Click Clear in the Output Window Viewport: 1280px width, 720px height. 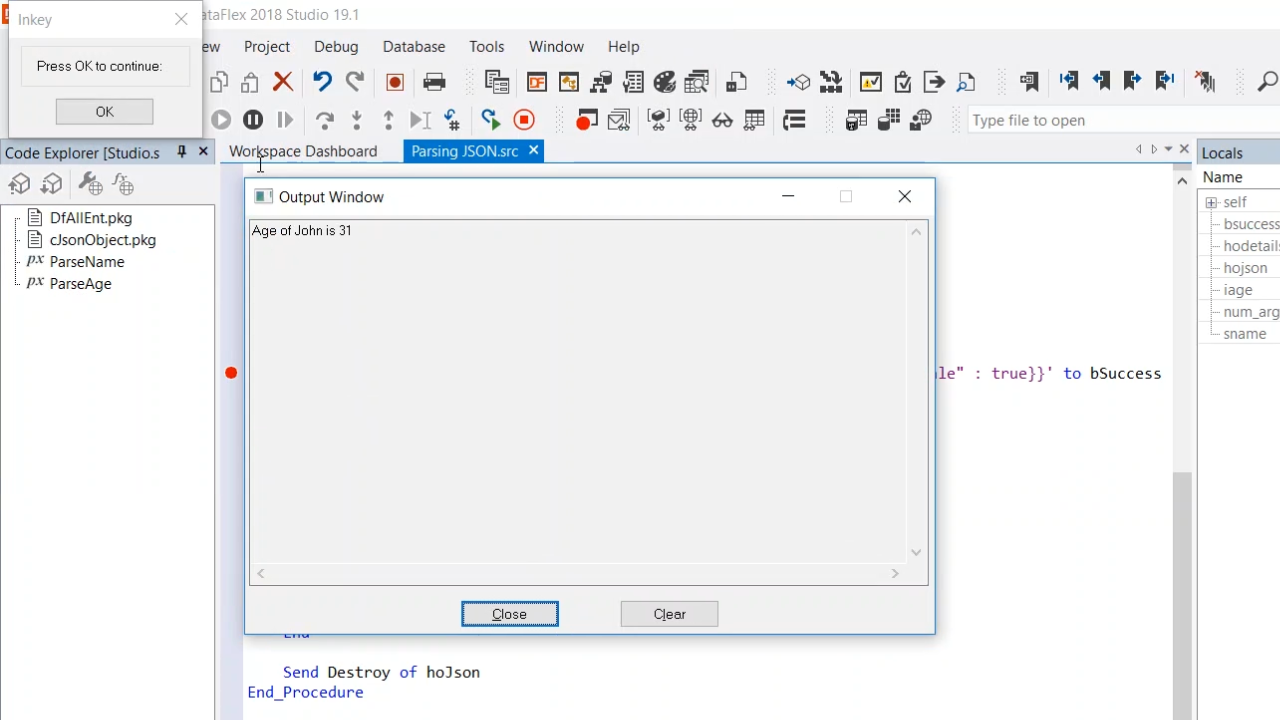click(669, 614)
